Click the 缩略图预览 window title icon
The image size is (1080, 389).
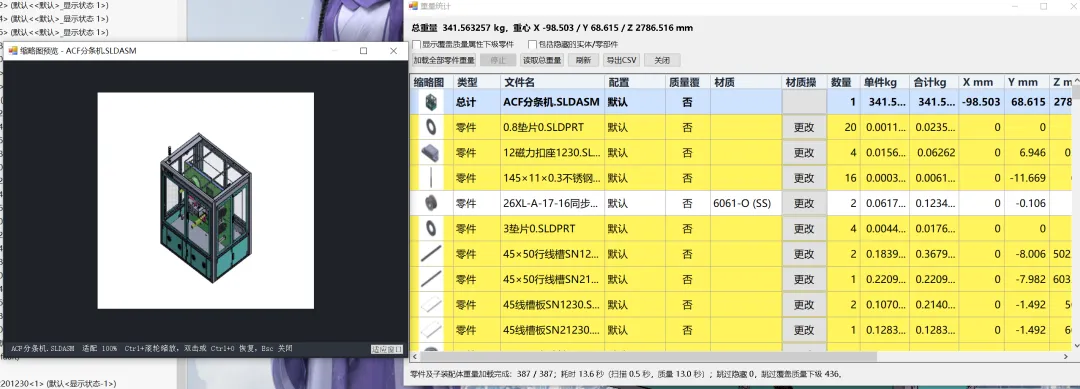click(12, 50)
